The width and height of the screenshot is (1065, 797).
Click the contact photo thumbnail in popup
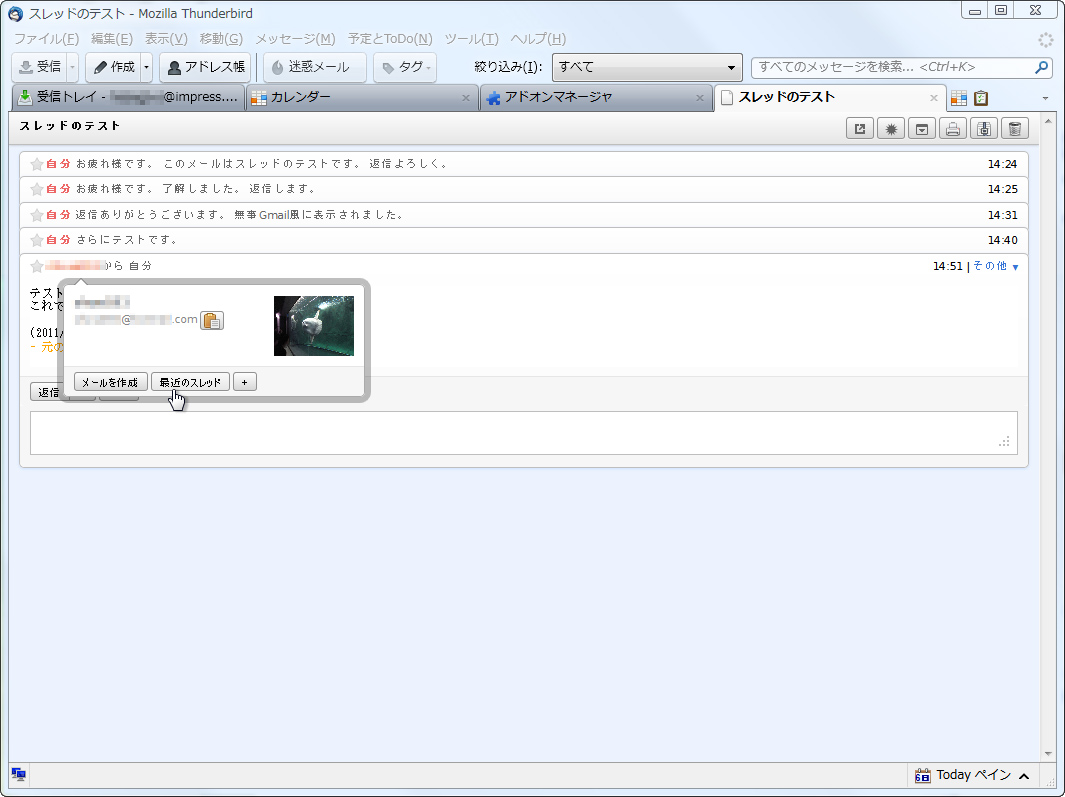pos(313,325)
